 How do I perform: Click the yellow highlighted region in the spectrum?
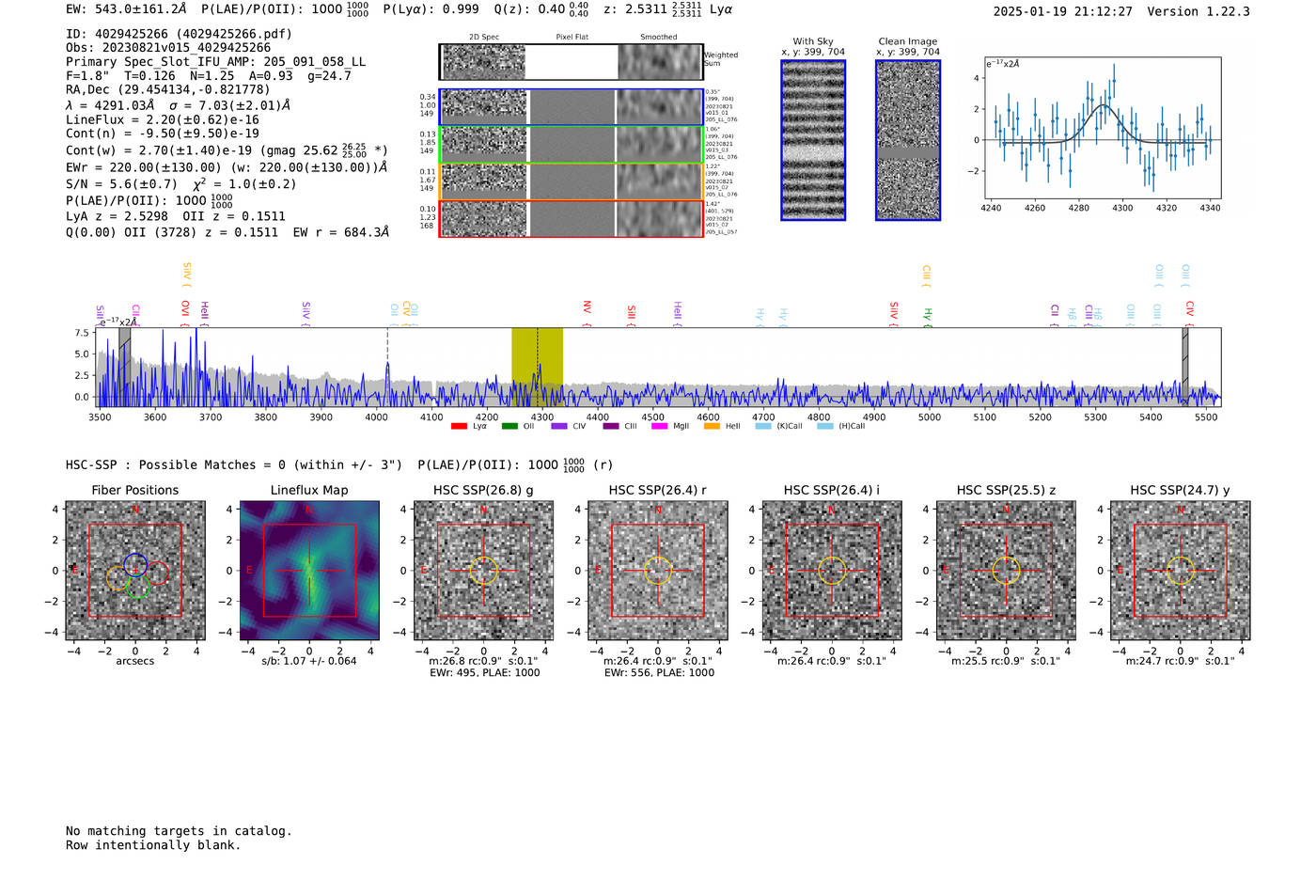click(537, 367)
